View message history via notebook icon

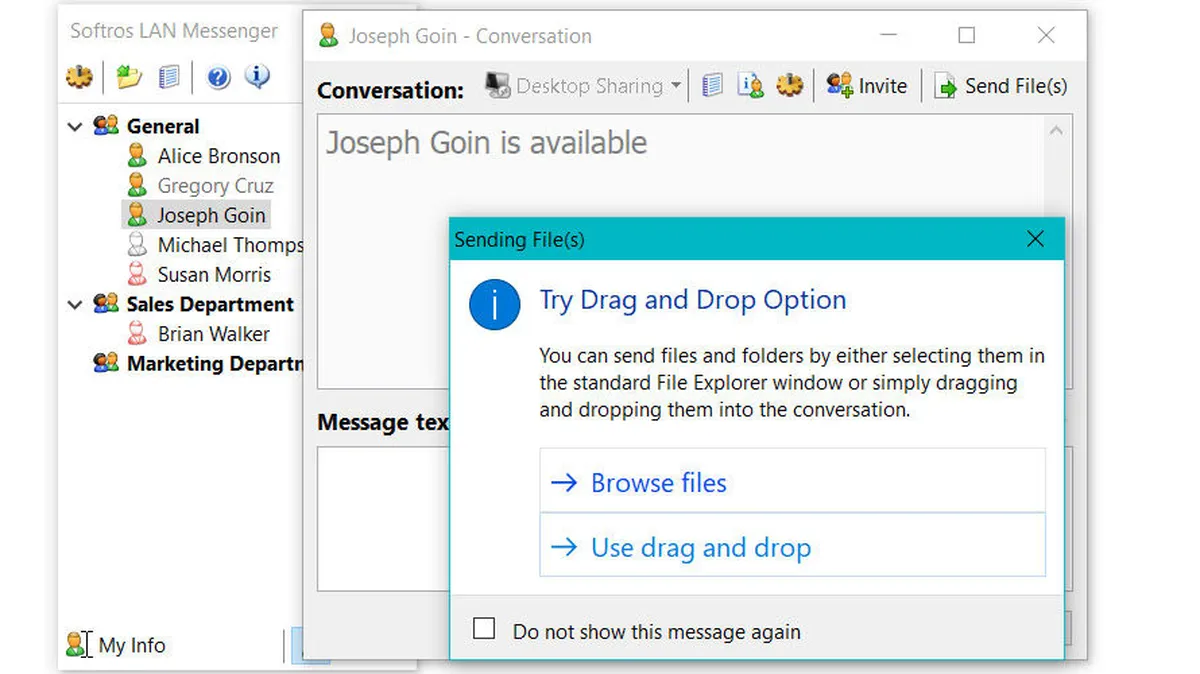click(170, 77)
